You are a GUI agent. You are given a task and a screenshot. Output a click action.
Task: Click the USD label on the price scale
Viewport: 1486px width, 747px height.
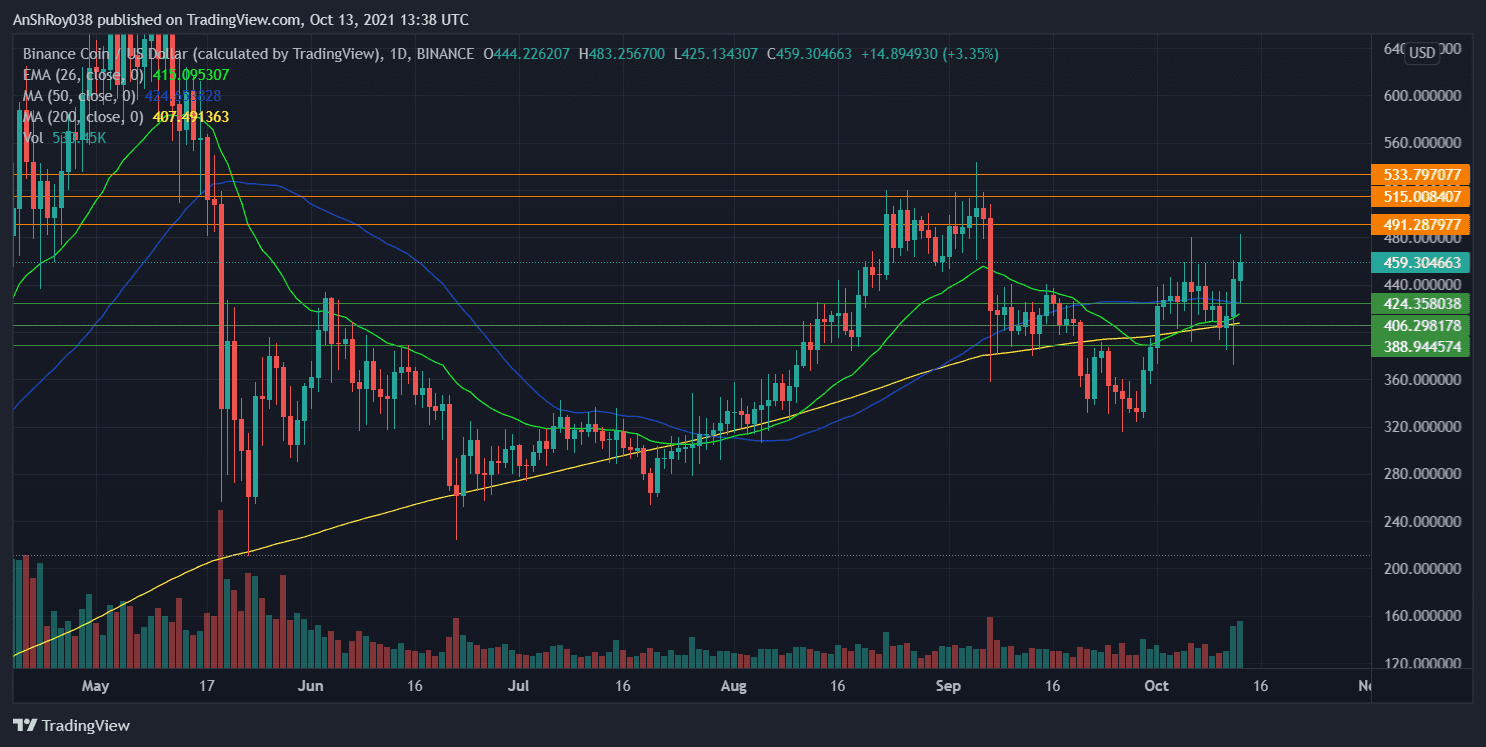1421,53
